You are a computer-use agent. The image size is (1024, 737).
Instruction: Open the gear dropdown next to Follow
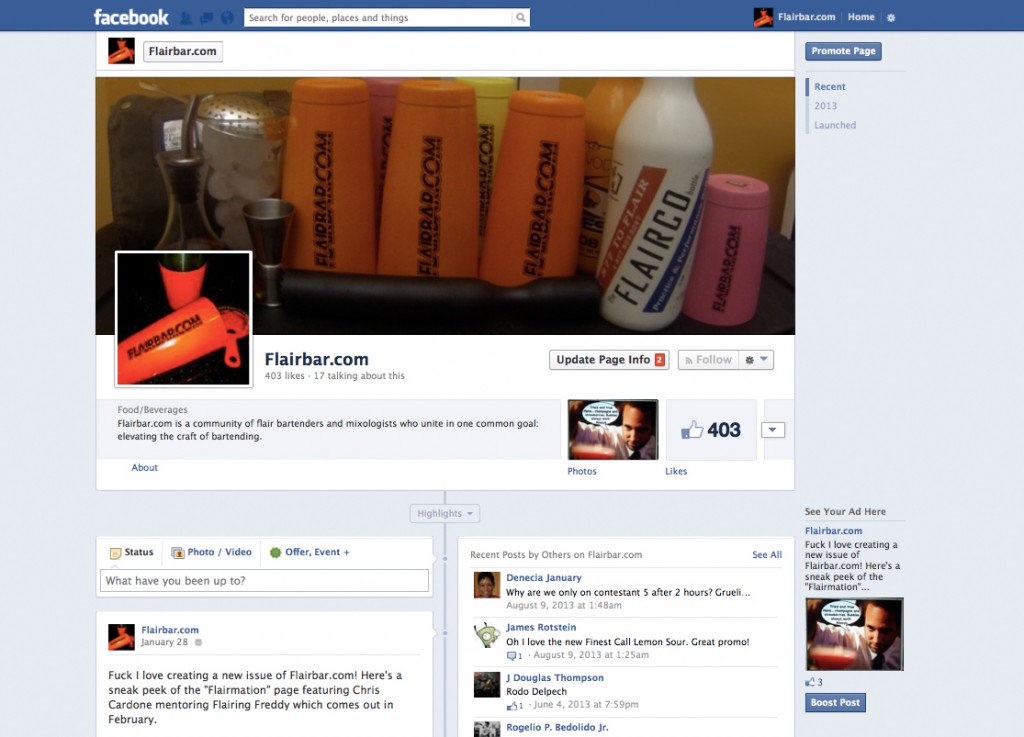click(x=756, y=360)
